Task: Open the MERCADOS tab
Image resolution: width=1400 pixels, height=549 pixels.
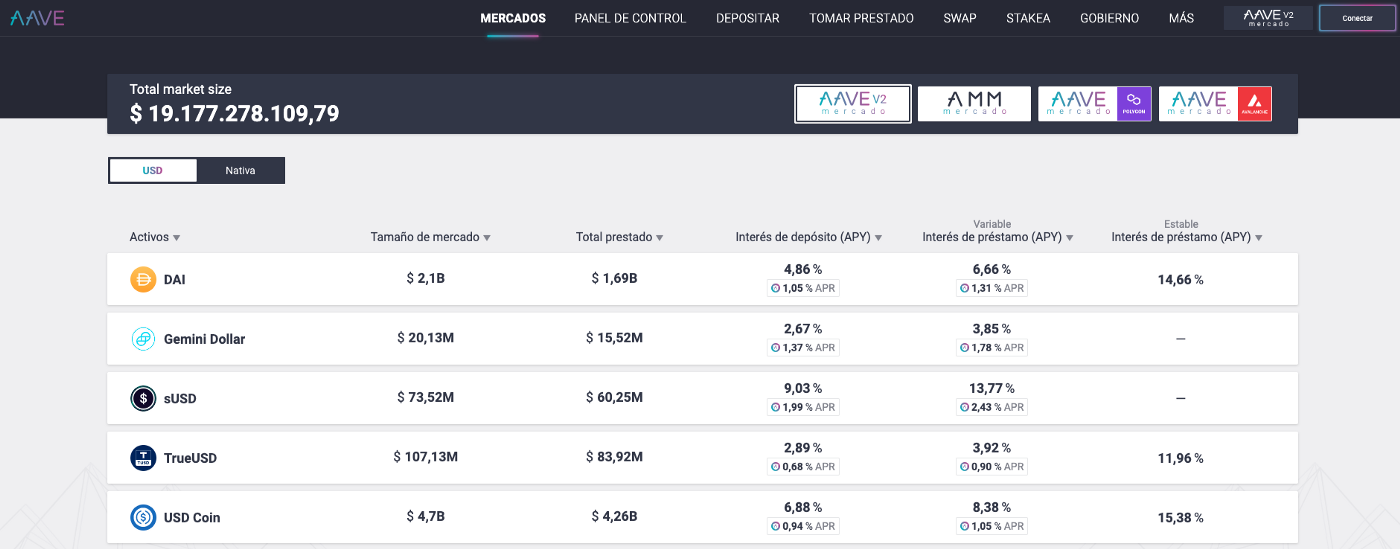Action: (513, 18)
